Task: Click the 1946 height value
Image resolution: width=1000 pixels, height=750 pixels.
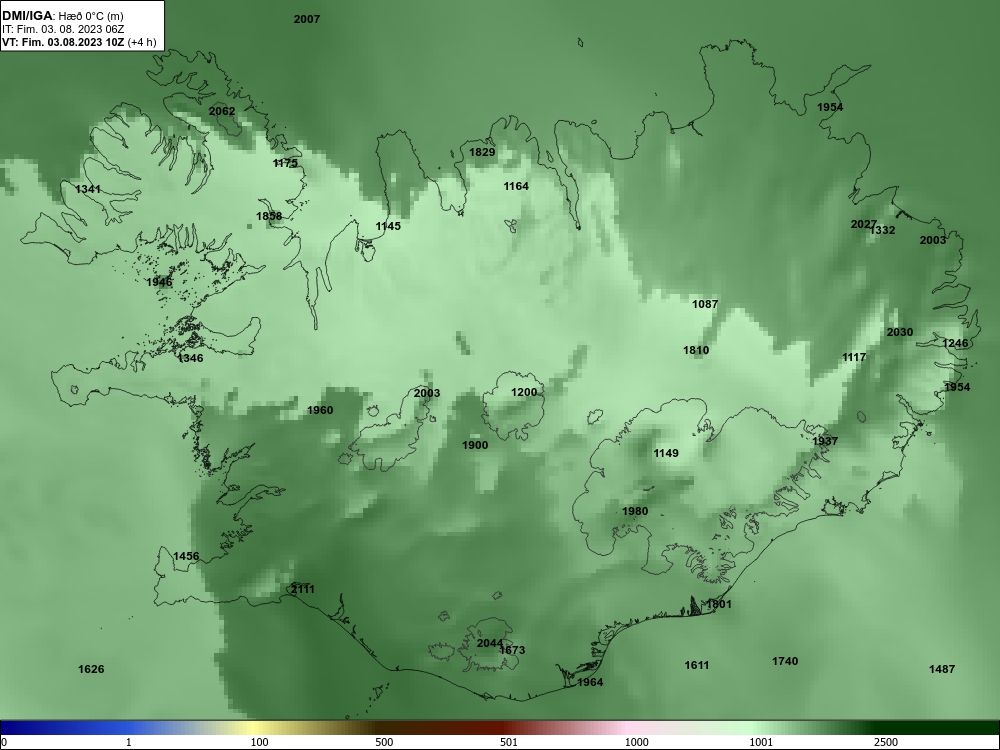Action: [x=159, y=282]
